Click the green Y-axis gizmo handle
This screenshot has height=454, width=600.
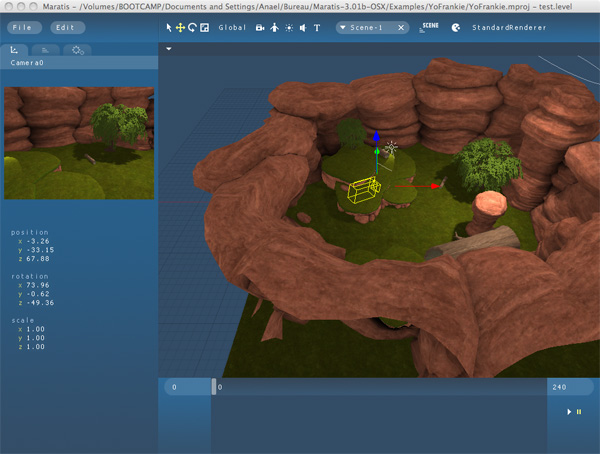tap(377, 152)
